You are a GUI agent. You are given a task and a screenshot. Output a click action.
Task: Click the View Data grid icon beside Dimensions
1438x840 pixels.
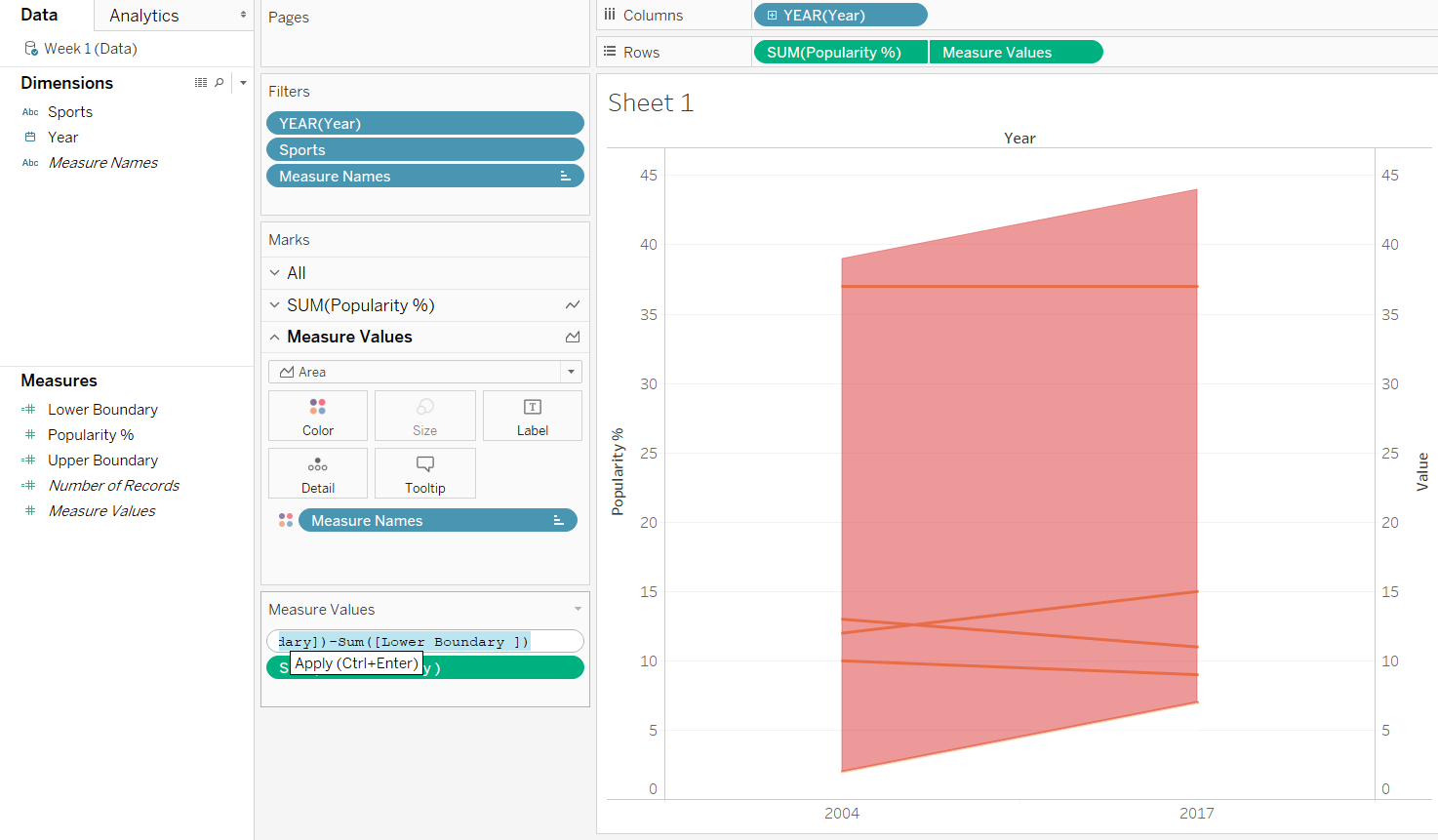(x=199, y=83)
